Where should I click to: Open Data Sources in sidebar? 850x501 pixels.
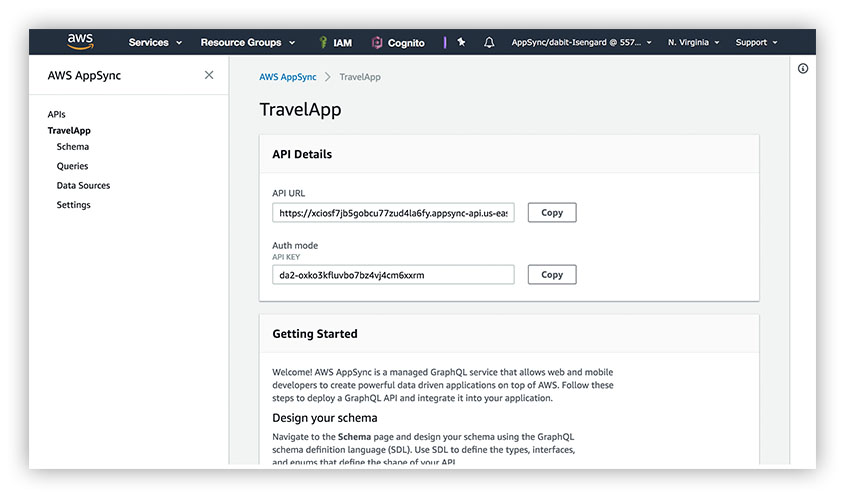point(83,185)
